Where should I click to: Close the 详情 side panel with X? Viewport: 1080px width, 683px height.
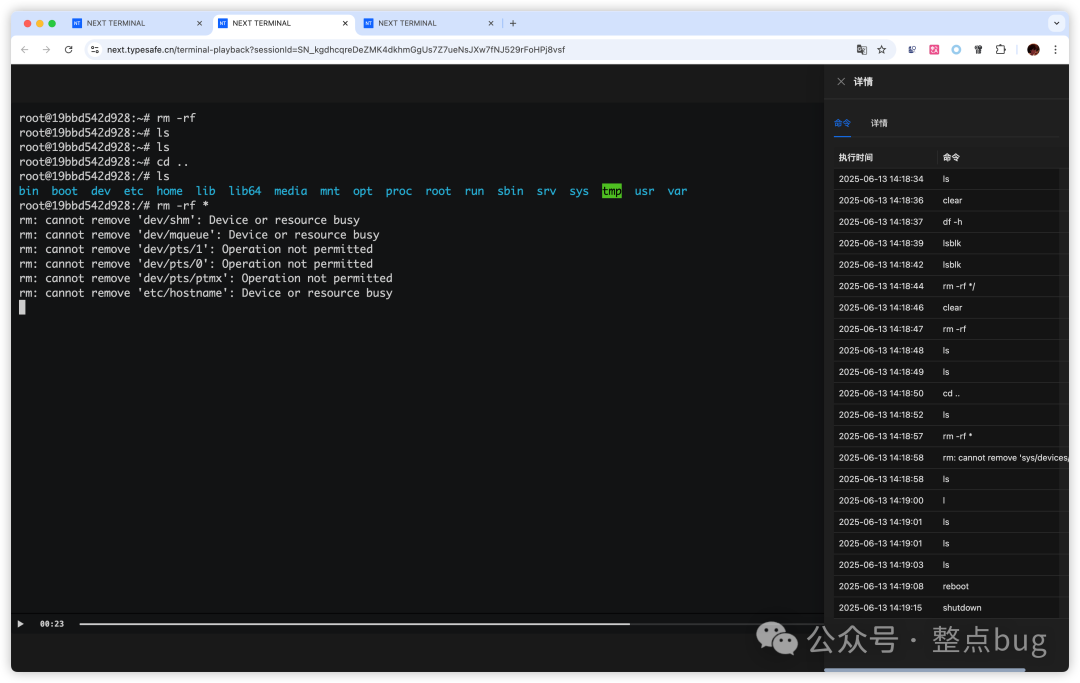click(x=841, y=82)
